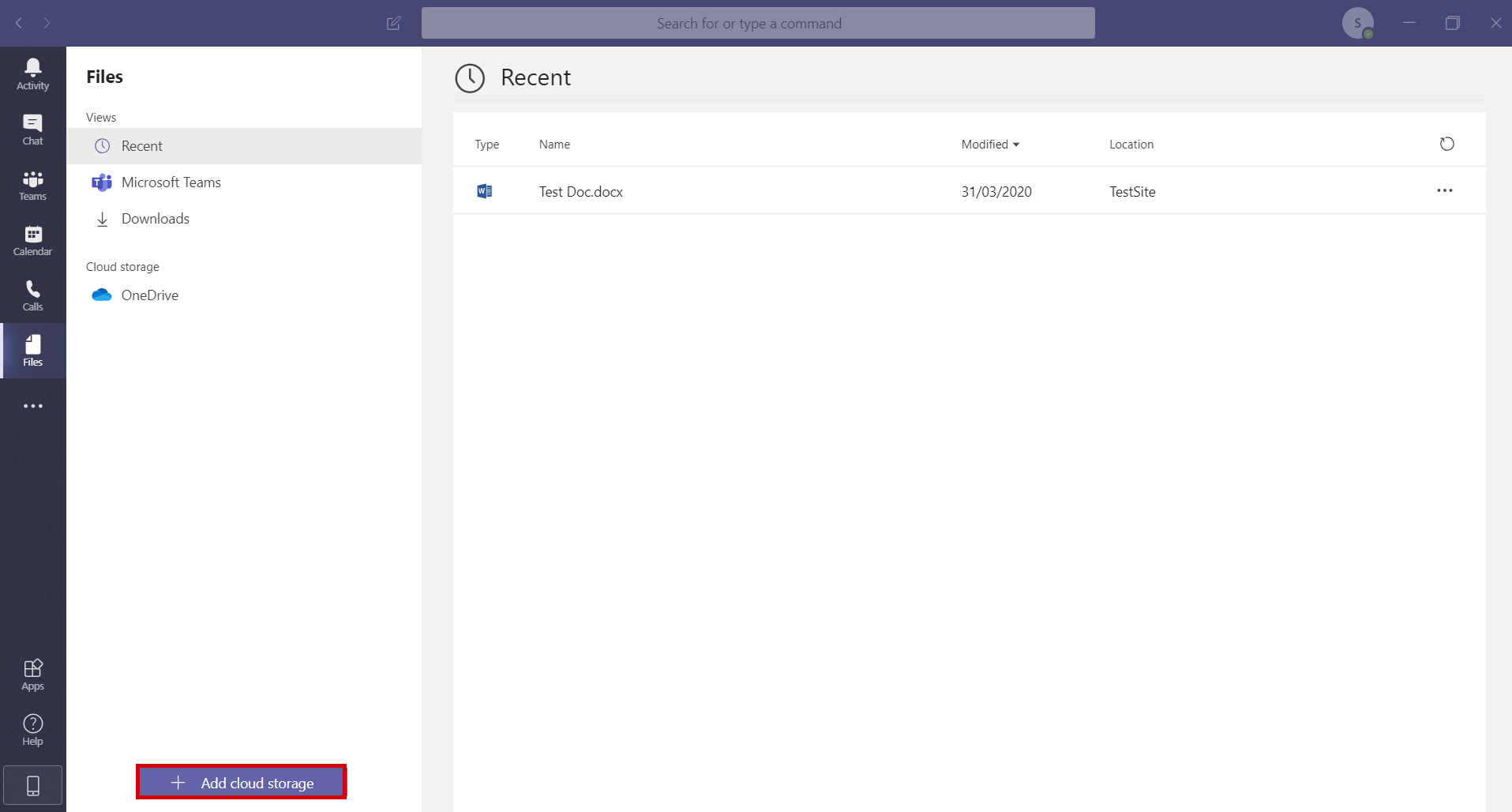This screenshot has width=1512, height=812.
Task: Open the Apps store icon
Action: click(32, 675)
